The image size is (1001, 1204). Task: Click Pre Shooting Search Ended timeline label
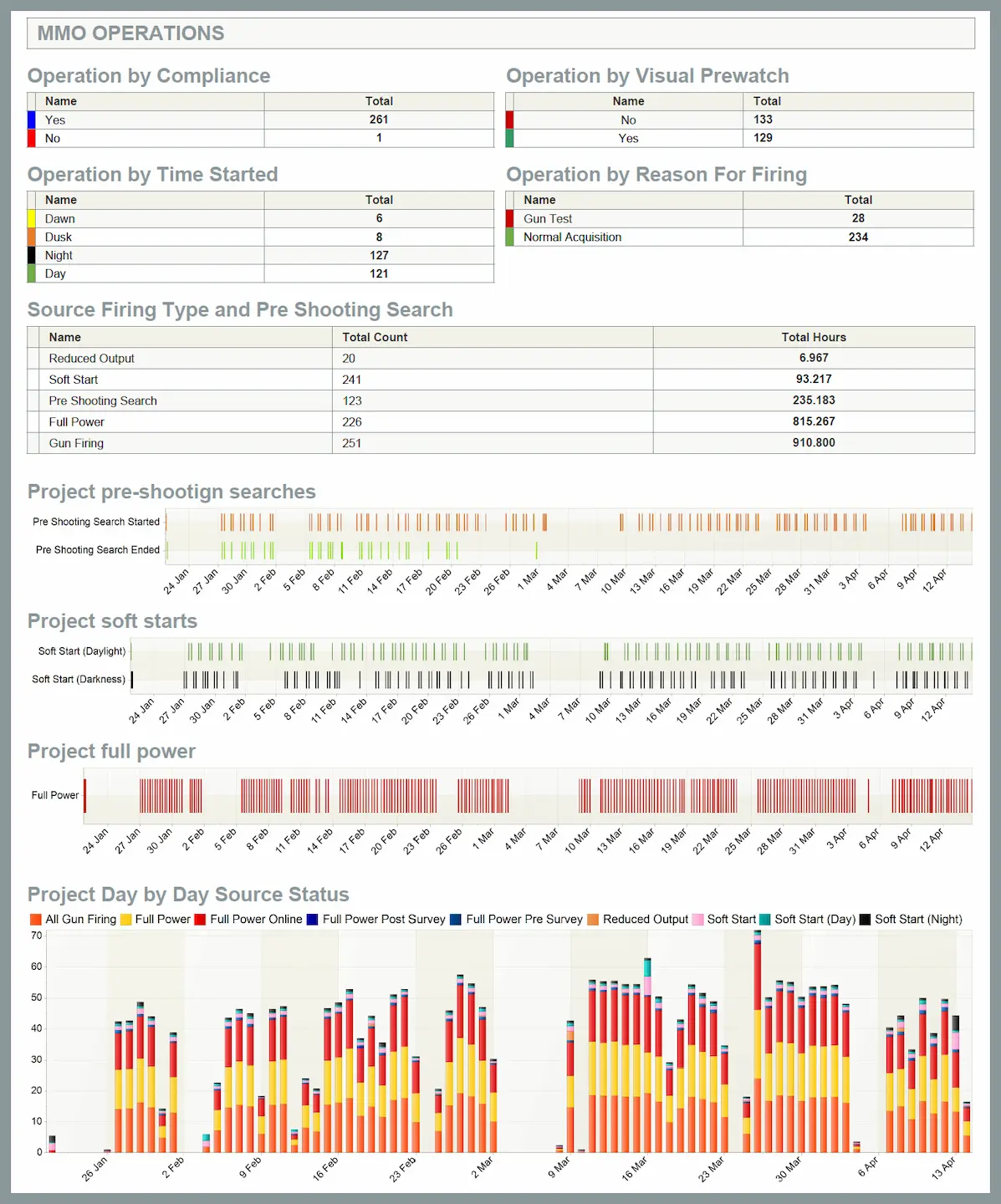pyautogui.click(x=98, y=550)
